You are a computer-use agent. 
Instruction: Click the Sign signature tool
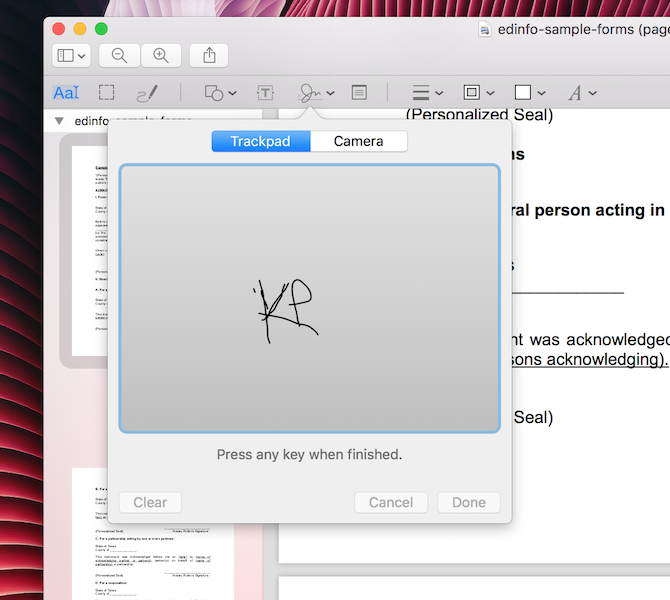311,93
